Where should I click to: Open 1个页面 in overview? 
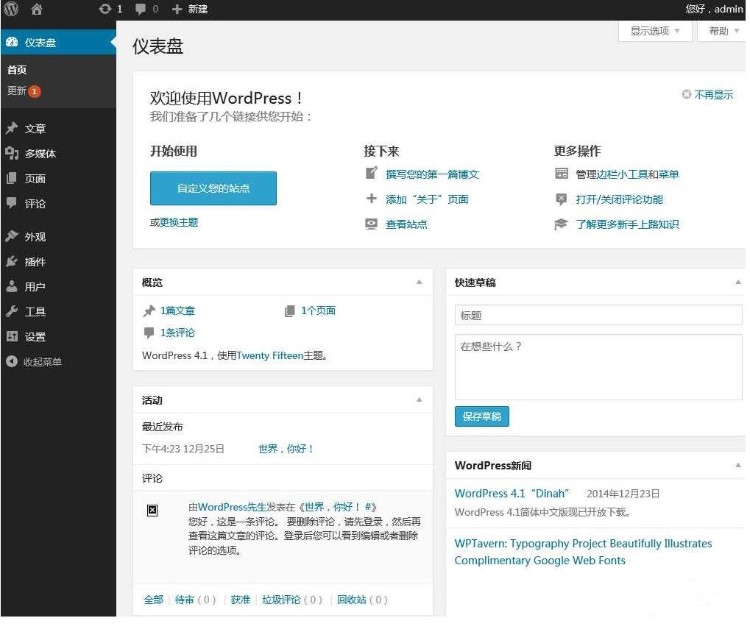(x=318, y=310)
